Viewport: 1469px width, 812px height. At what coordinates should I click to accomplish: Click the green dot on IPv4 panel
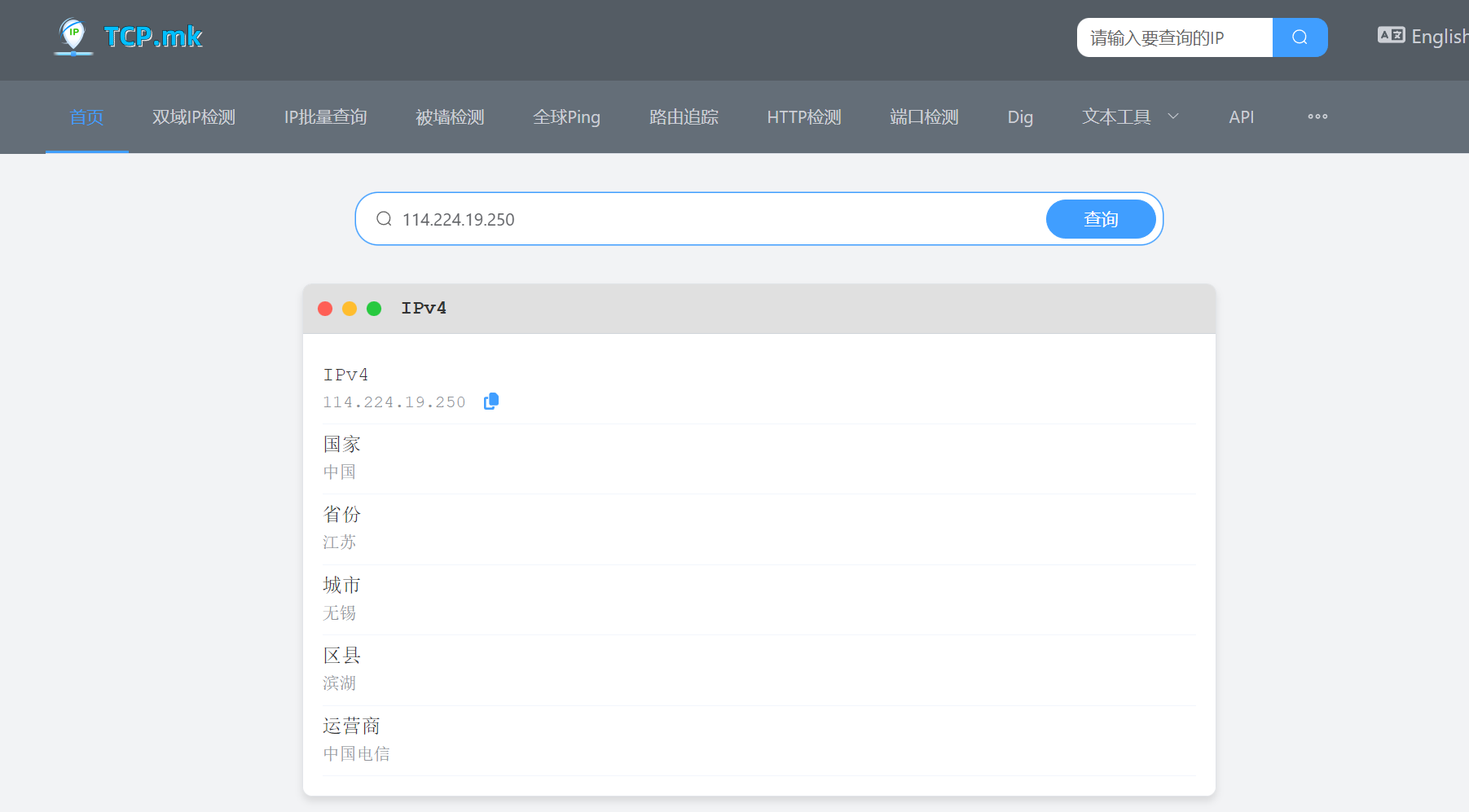pyautogui.click(x=374, y=309)
